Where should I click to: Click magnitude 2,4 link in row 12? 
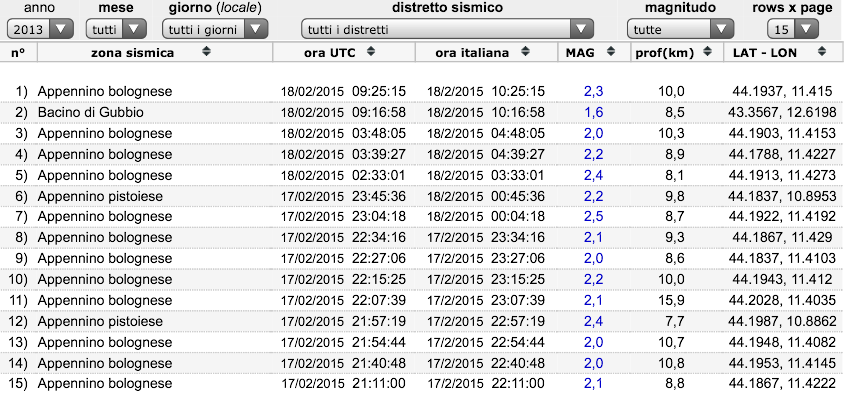(x=594, y=321)
